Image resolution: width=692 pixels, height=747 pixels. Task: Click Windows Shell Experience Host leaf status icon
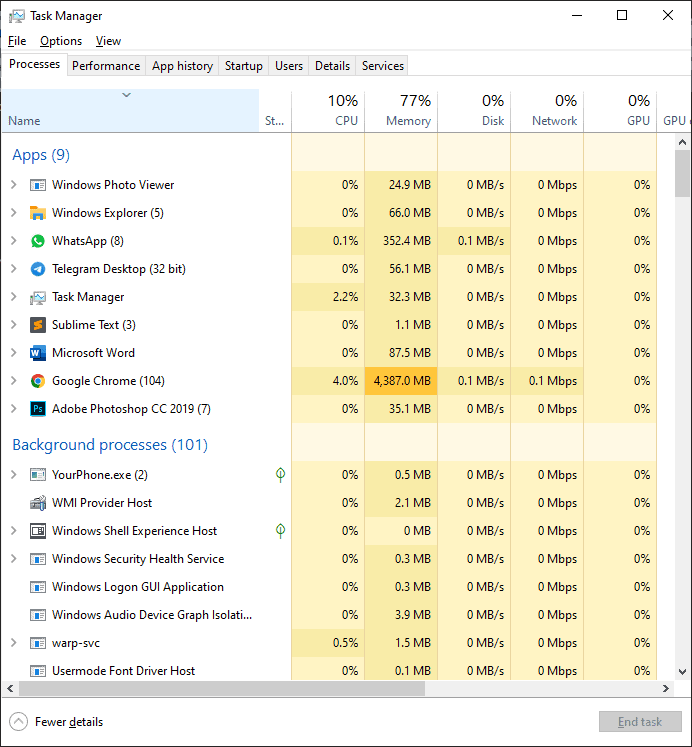[x=281, y=531]
